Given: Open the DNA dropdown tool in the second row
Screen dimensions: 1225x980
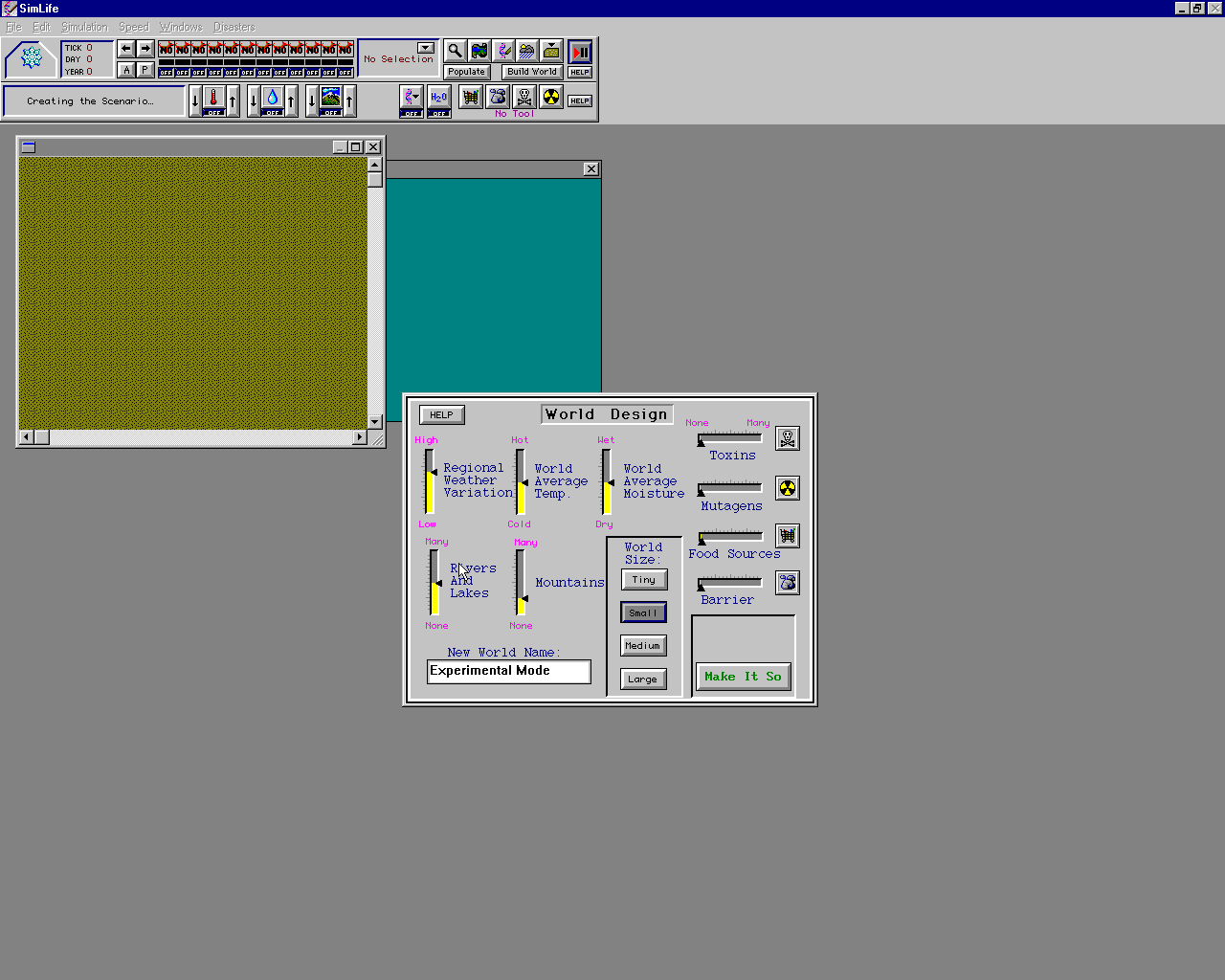Looking at the screenshot, I should [x=412, y=97].
